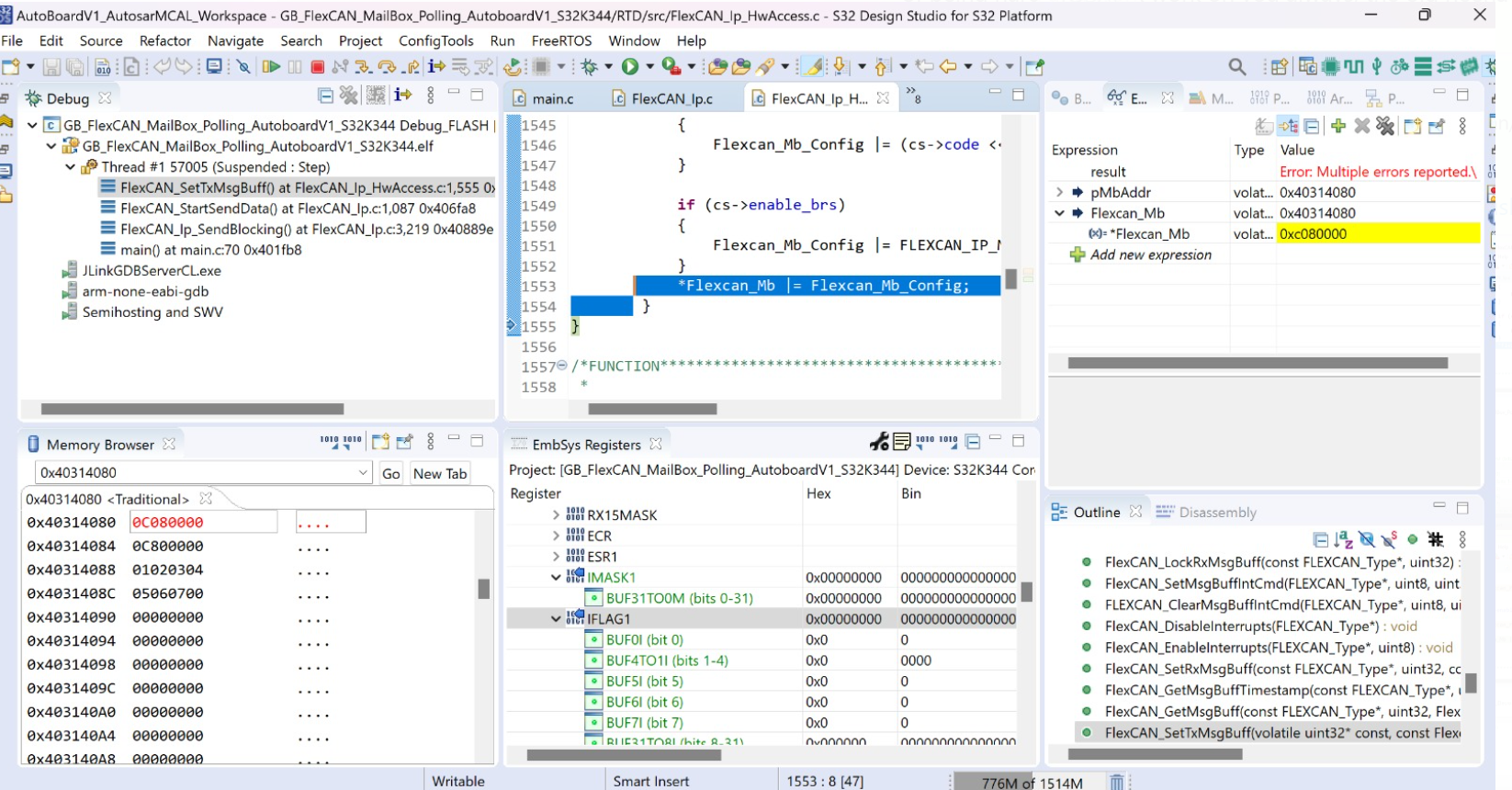Click the Step Over icon
1512x790 pixels.
(x=387, y=66)
